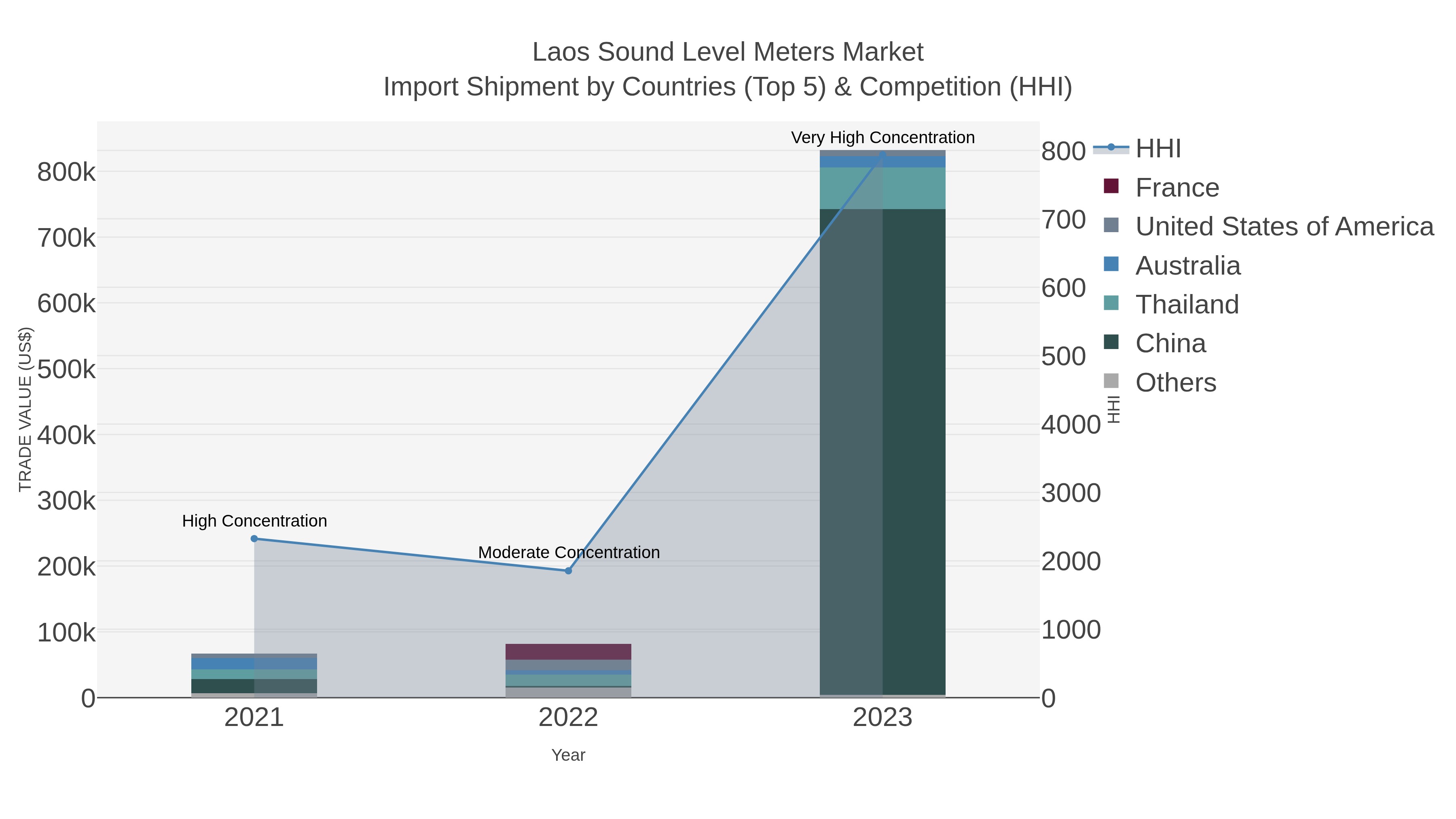1456x819 pixels.
Task: Click the China dark green legend swatch
Action: [x=1111, y=342]
